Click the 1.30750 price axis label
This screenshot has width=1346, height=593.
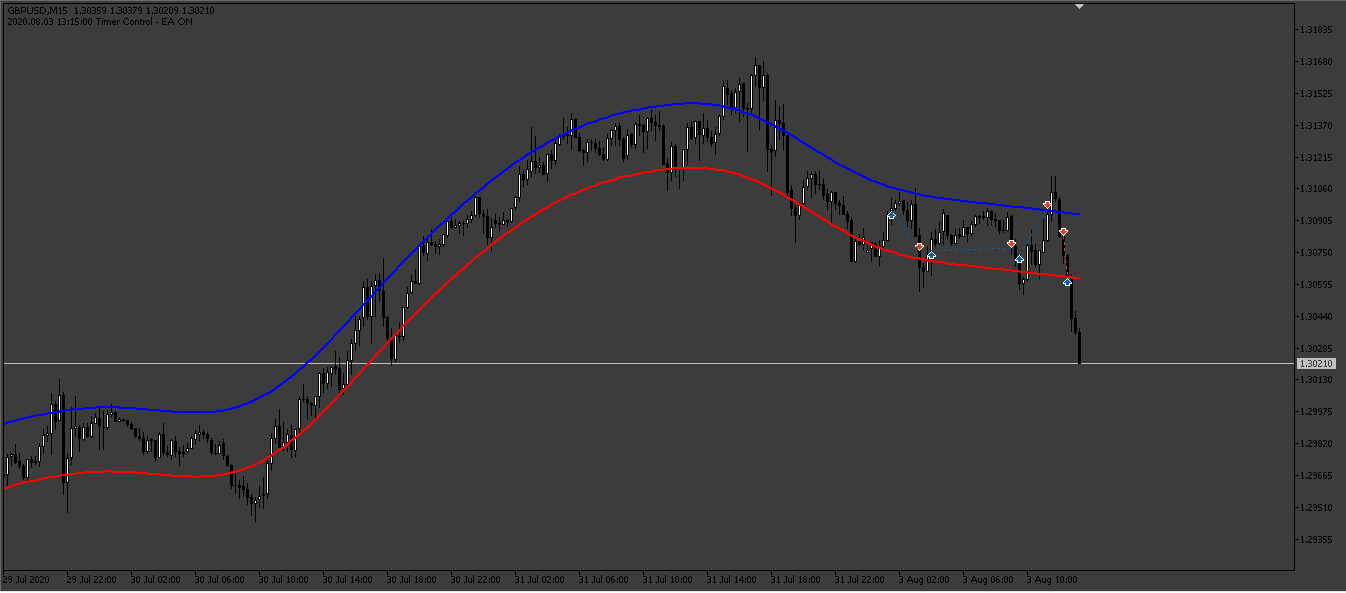coord(1317,253)
